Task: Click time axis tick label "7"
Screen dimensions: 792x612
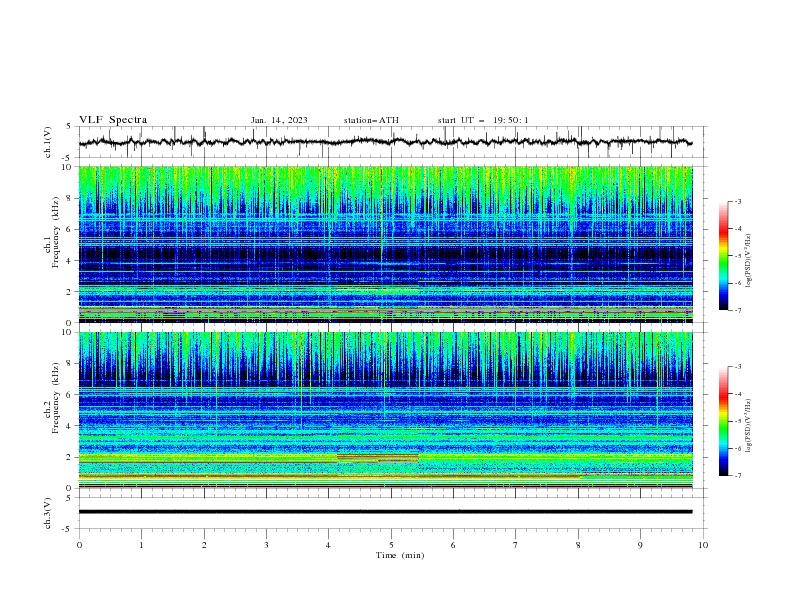Action: [516, 545]
